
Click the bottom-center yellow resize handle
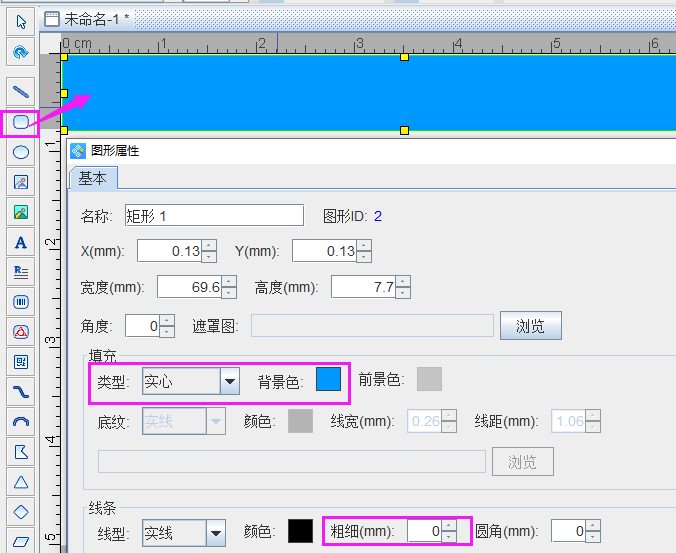pos(404,130)
